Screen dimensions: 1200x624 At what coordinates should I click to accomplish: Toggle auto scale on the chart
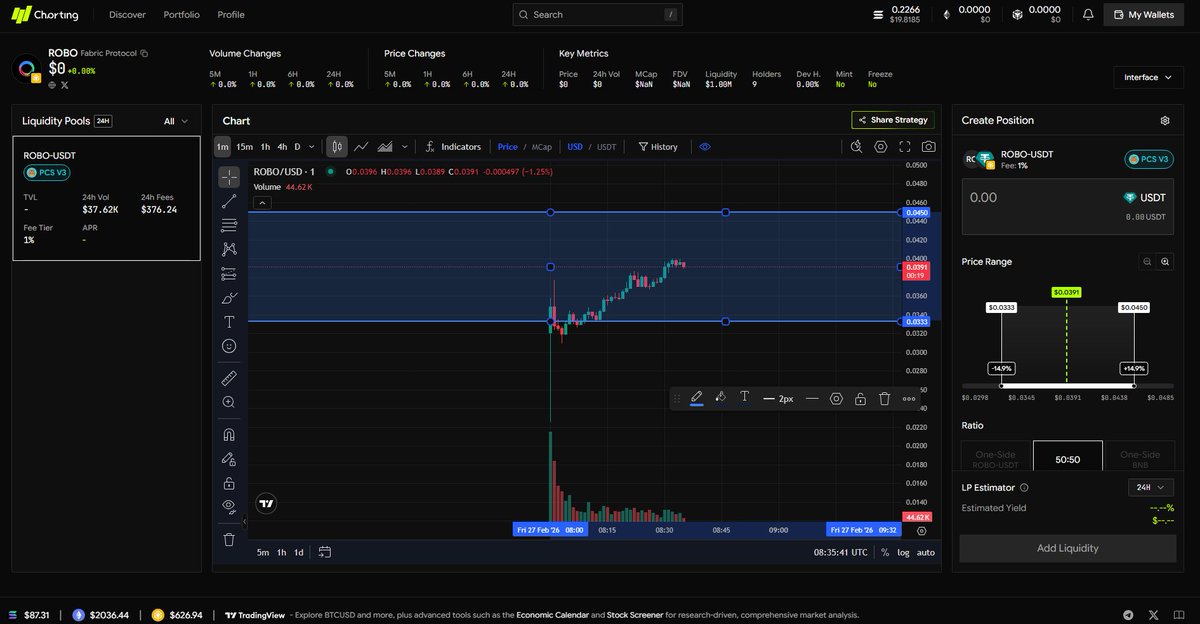926,552
